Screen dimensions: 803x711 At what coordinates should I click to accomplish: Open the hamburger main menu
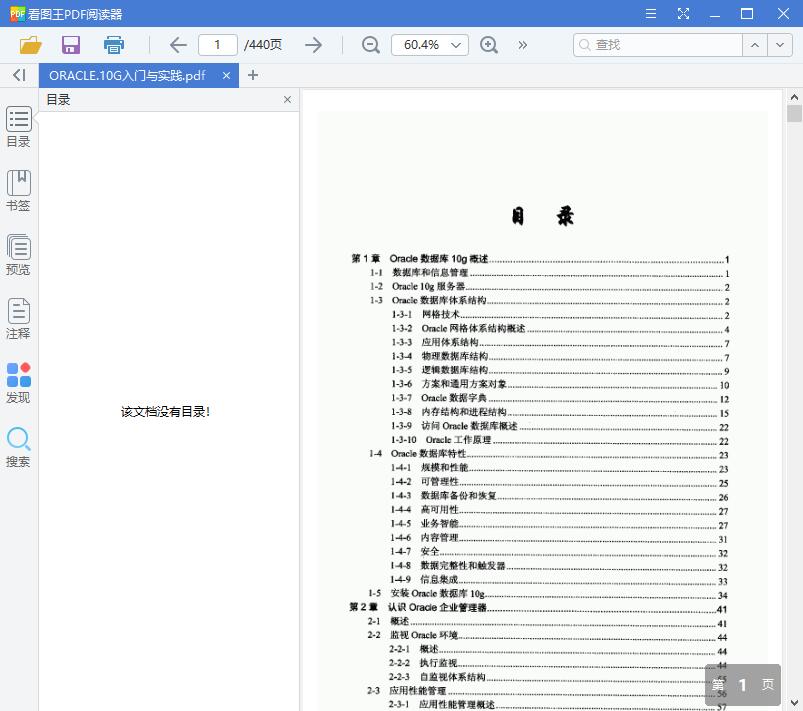pos(651,14)
